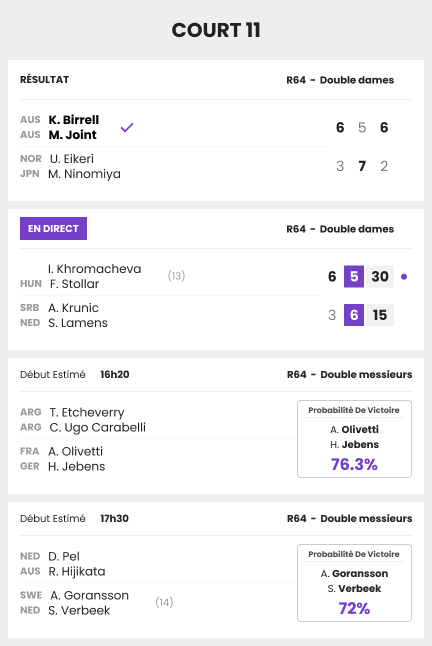
Task: Open T. Etcheverry player name
Action: click(86, 412)
